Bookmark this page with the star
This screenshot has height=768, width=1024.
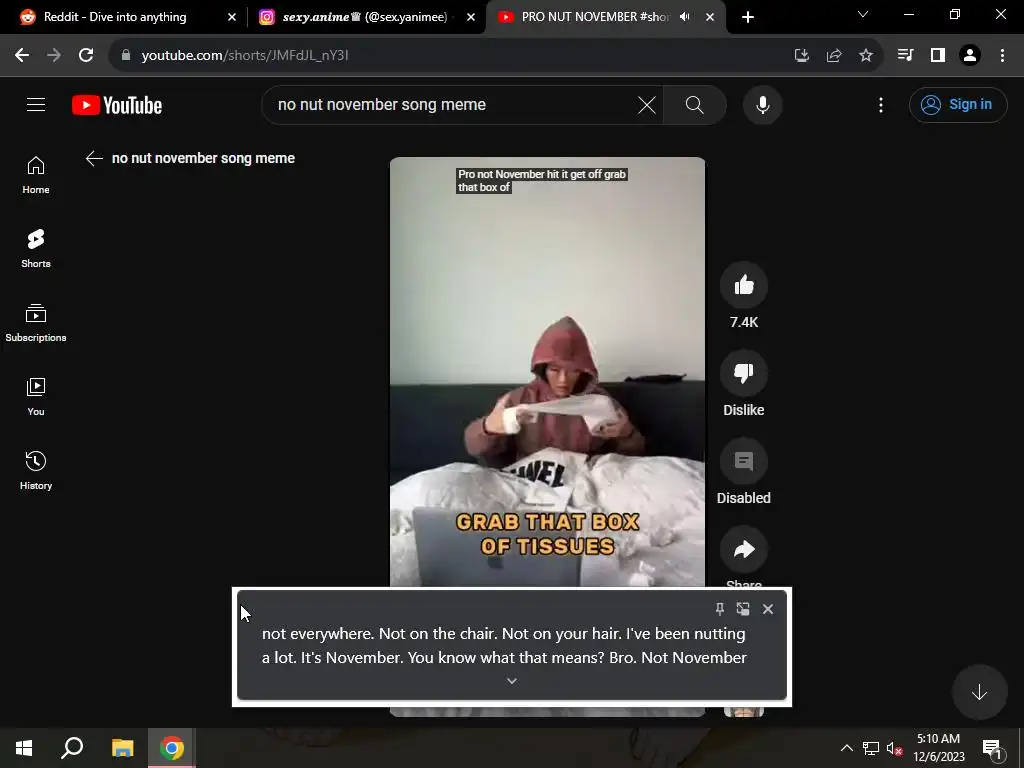point(866,55)
